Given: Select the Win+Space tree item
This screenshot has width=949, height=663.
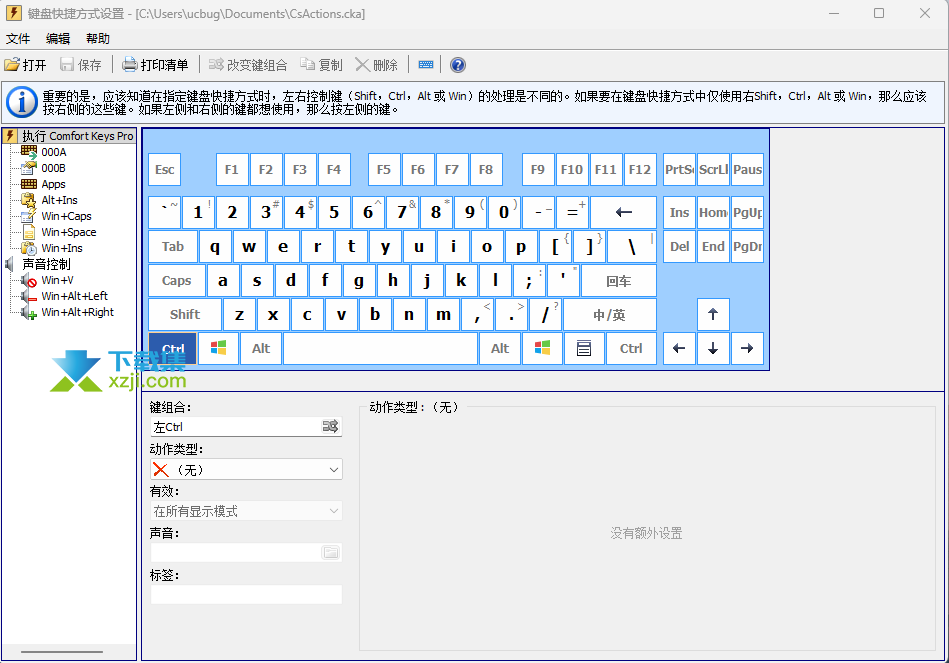Looking at the screenshot, I should click(68, 232).
